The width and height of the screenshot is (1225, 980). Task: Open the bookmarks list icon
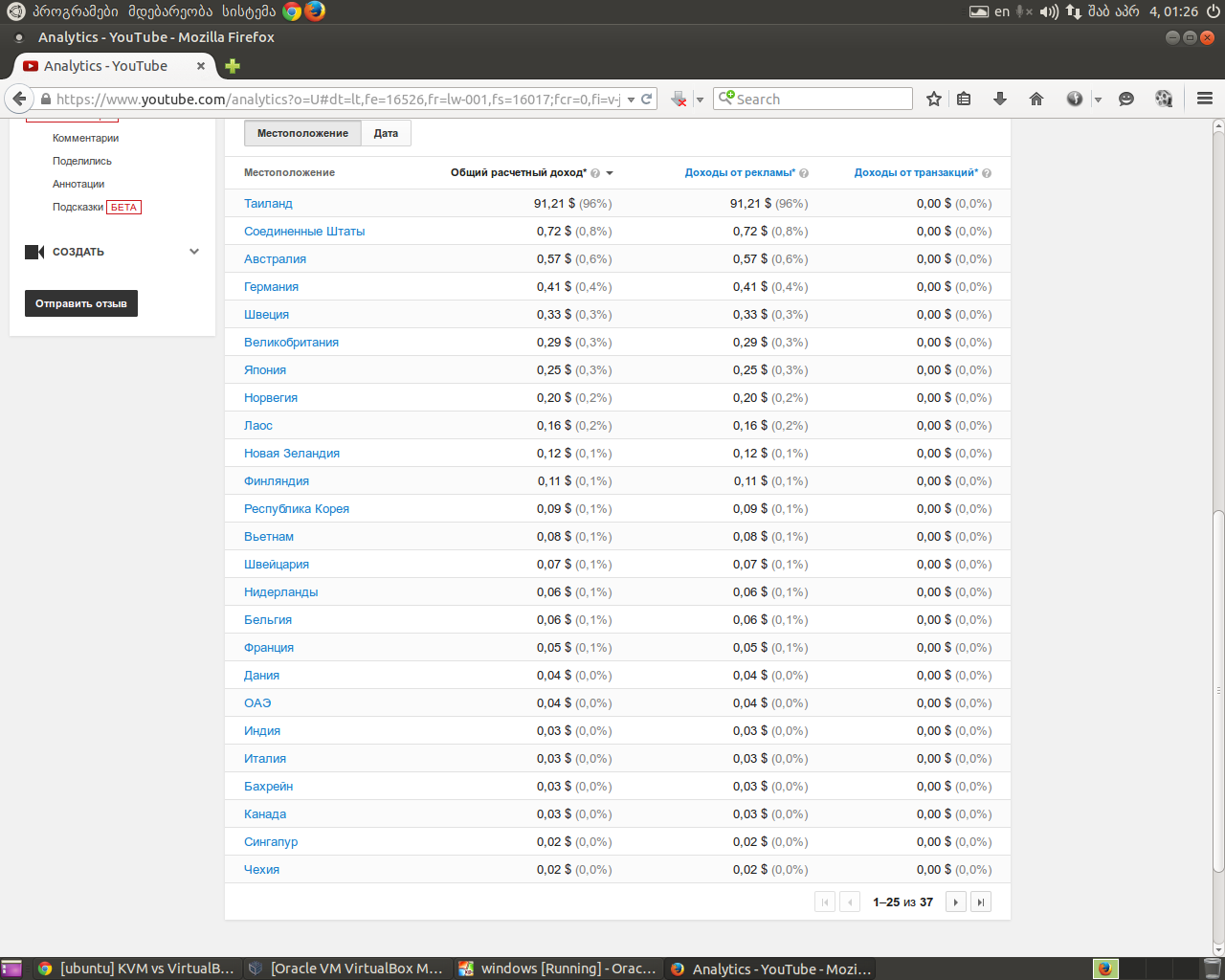pos(965,99)
